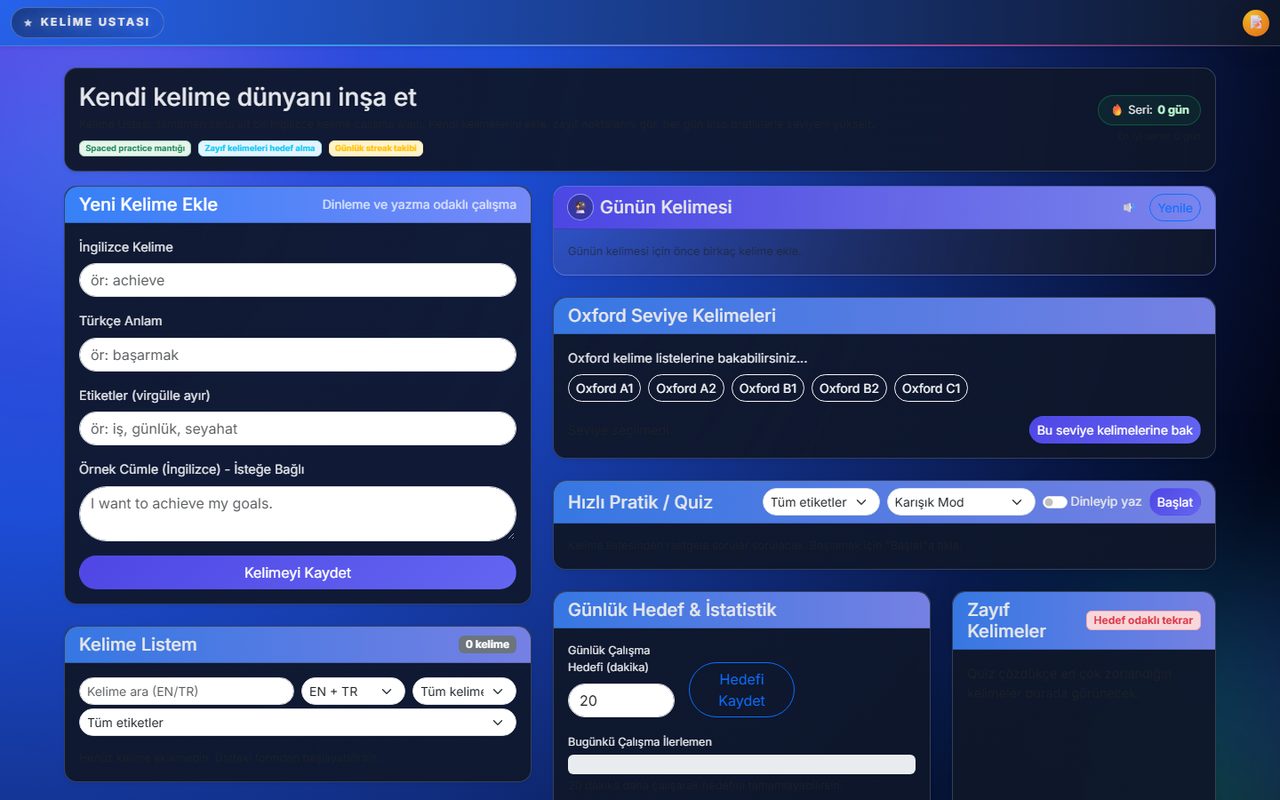Click the İngilizce Kelime input field
The height and width of the screenshot is (800, 1280).
pos(298,280)
